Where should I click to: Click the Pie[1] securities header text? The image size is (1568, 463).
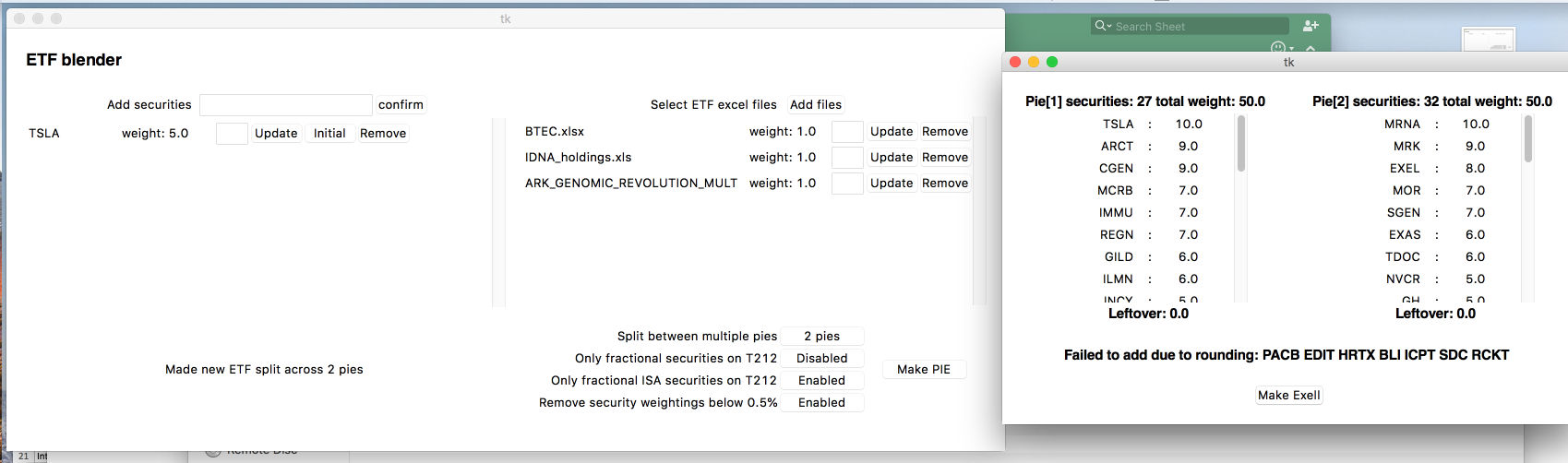(x=1145, y=101)
